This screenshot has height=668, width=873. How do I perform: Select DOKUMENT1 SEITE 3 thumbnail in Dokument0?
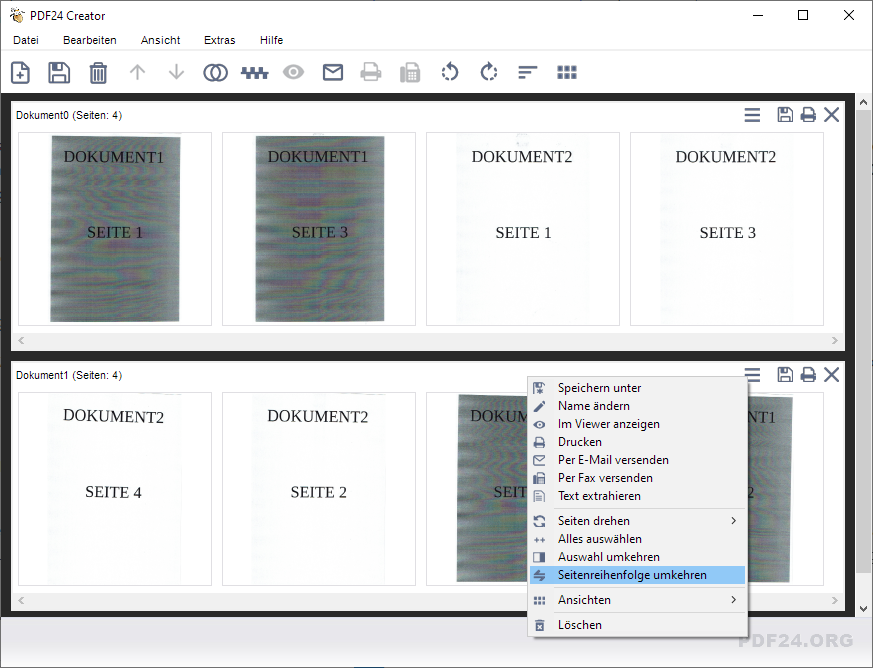(319, 229)
